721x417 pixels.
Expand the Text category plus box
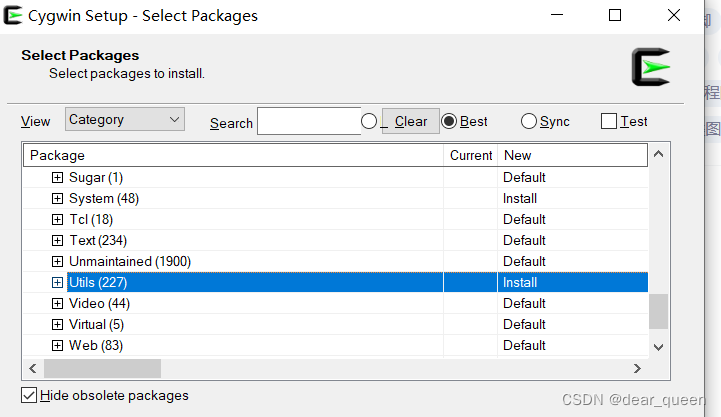tap(57, 241)
